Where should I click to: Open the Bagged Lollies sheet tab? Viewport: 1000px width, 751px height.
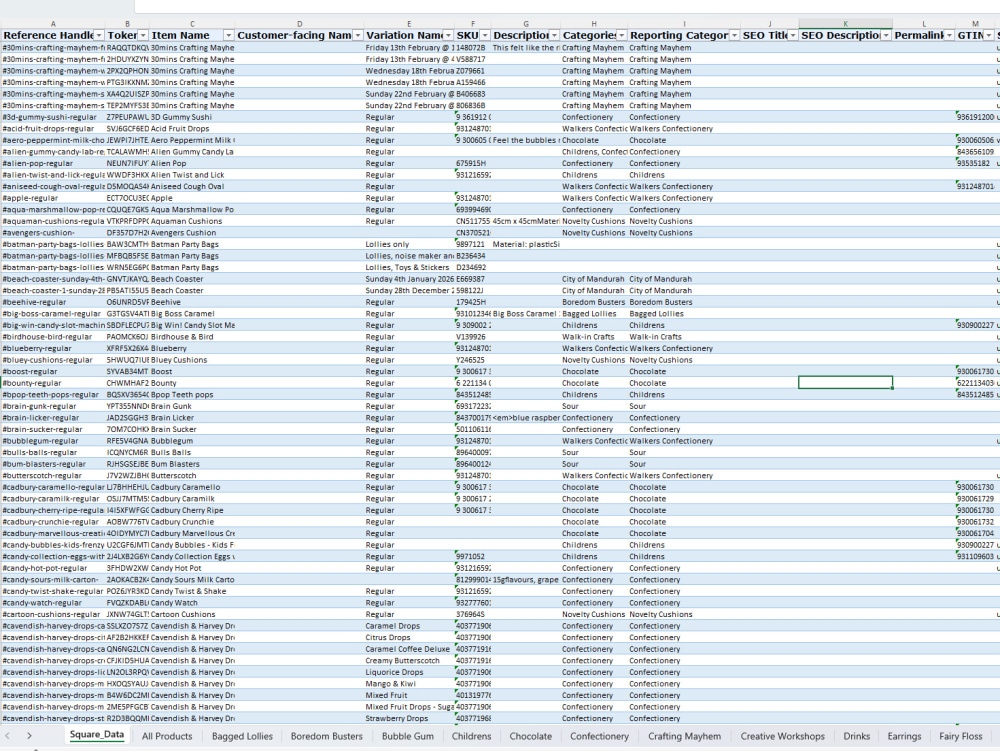(242, 736)
